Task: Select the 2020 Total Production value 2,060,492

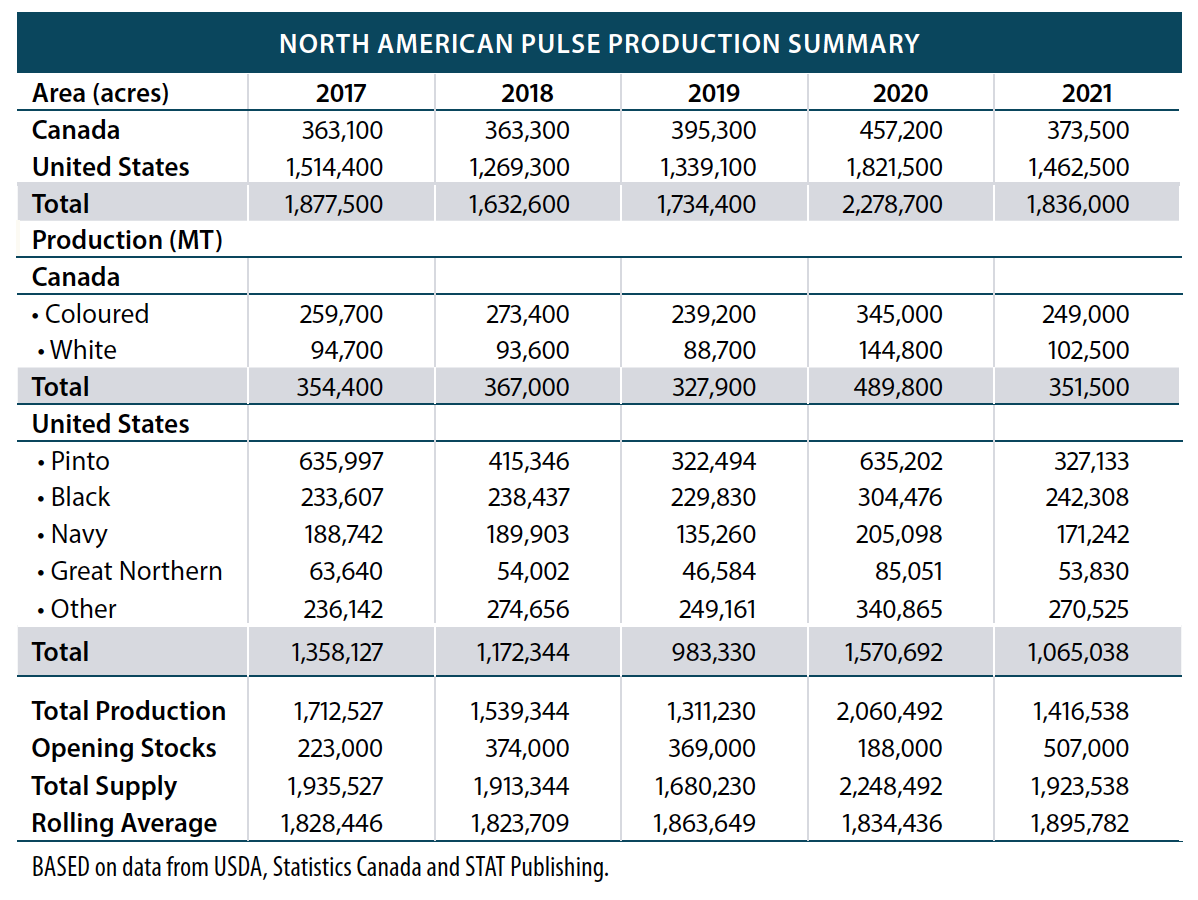Action: pos(891,711)
